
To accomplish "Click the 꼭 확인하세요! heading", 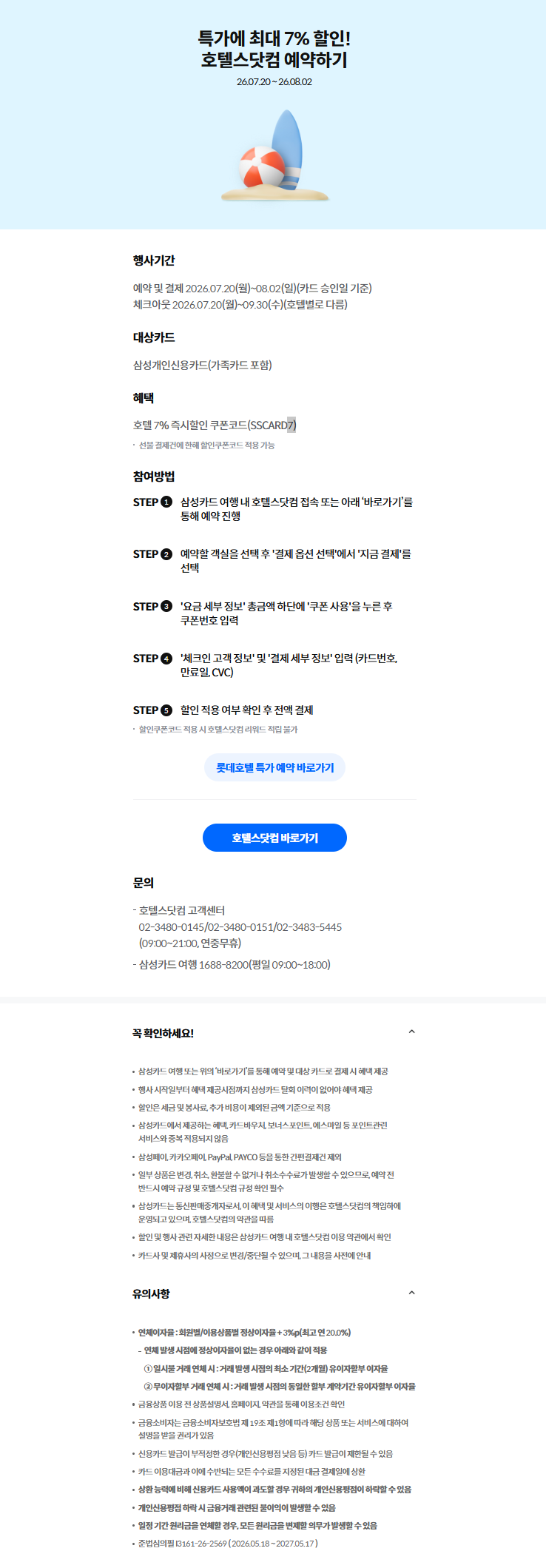I will click(163, 1033).
